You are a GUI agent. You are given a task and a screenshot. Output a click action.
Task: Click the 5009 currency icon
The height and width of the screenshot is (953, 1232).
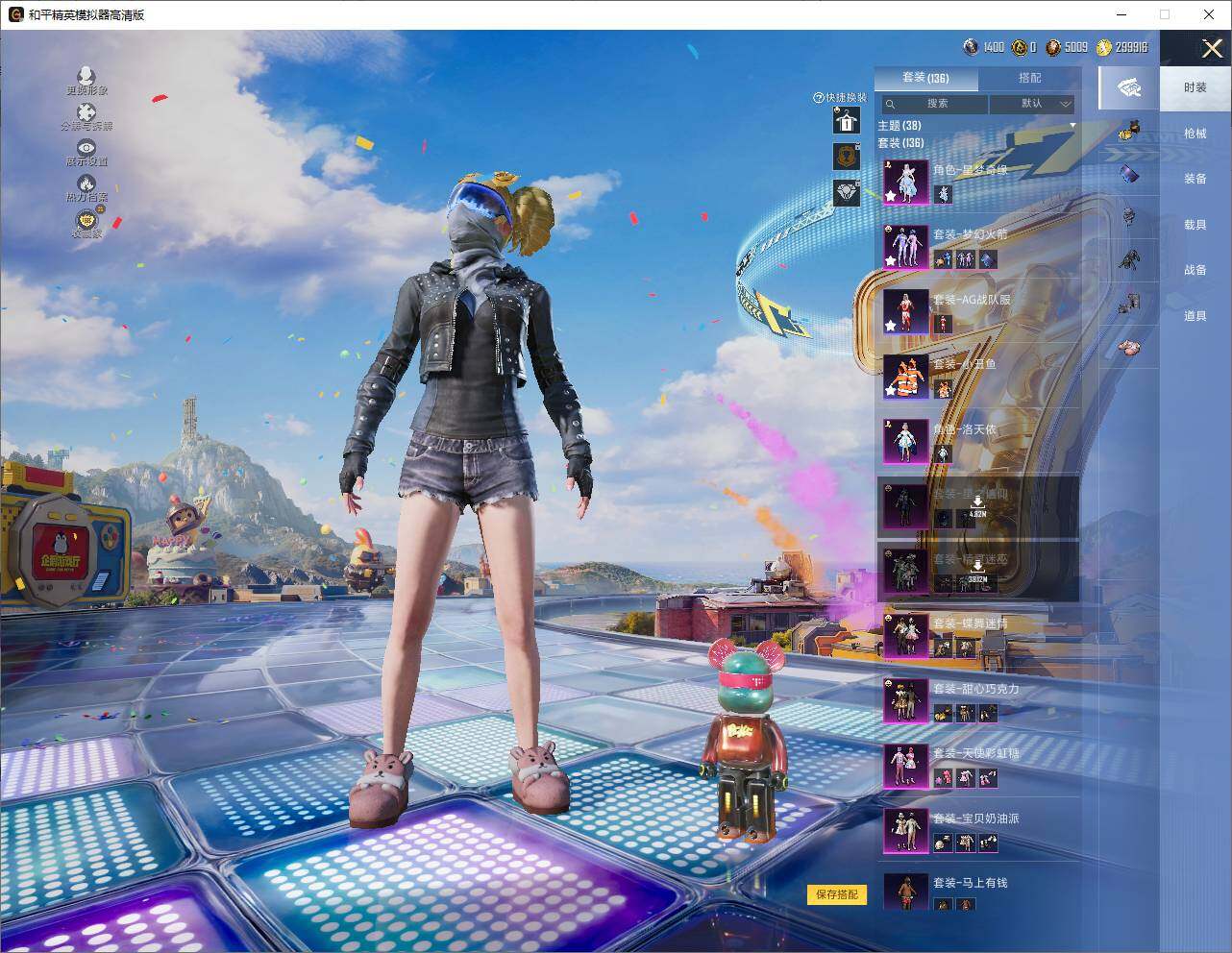coord(1053,47)
